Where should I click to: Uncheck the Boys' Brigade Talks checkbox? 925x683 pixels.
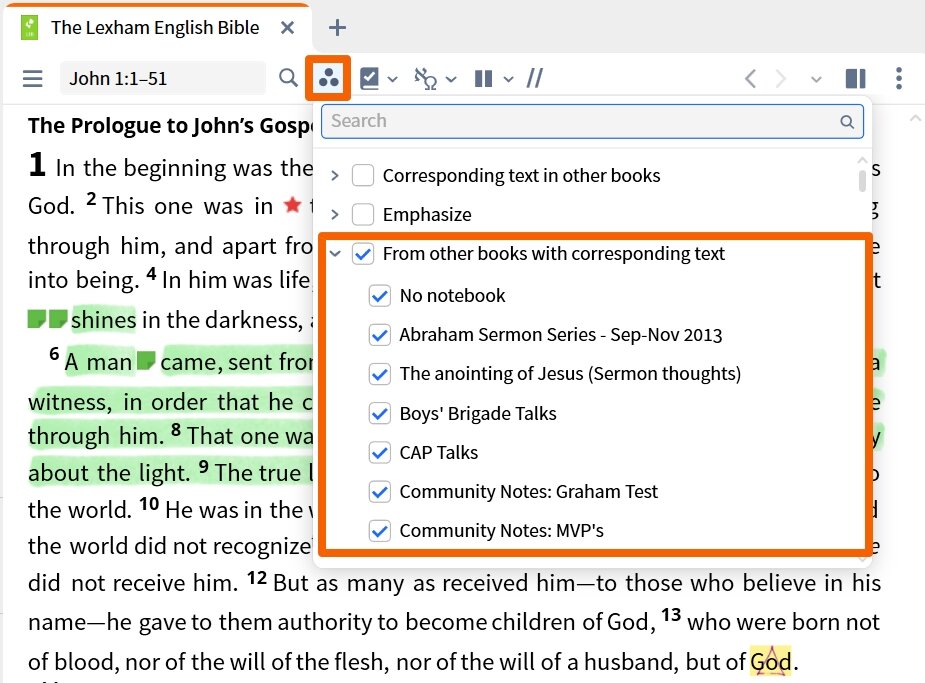point(379,413)
